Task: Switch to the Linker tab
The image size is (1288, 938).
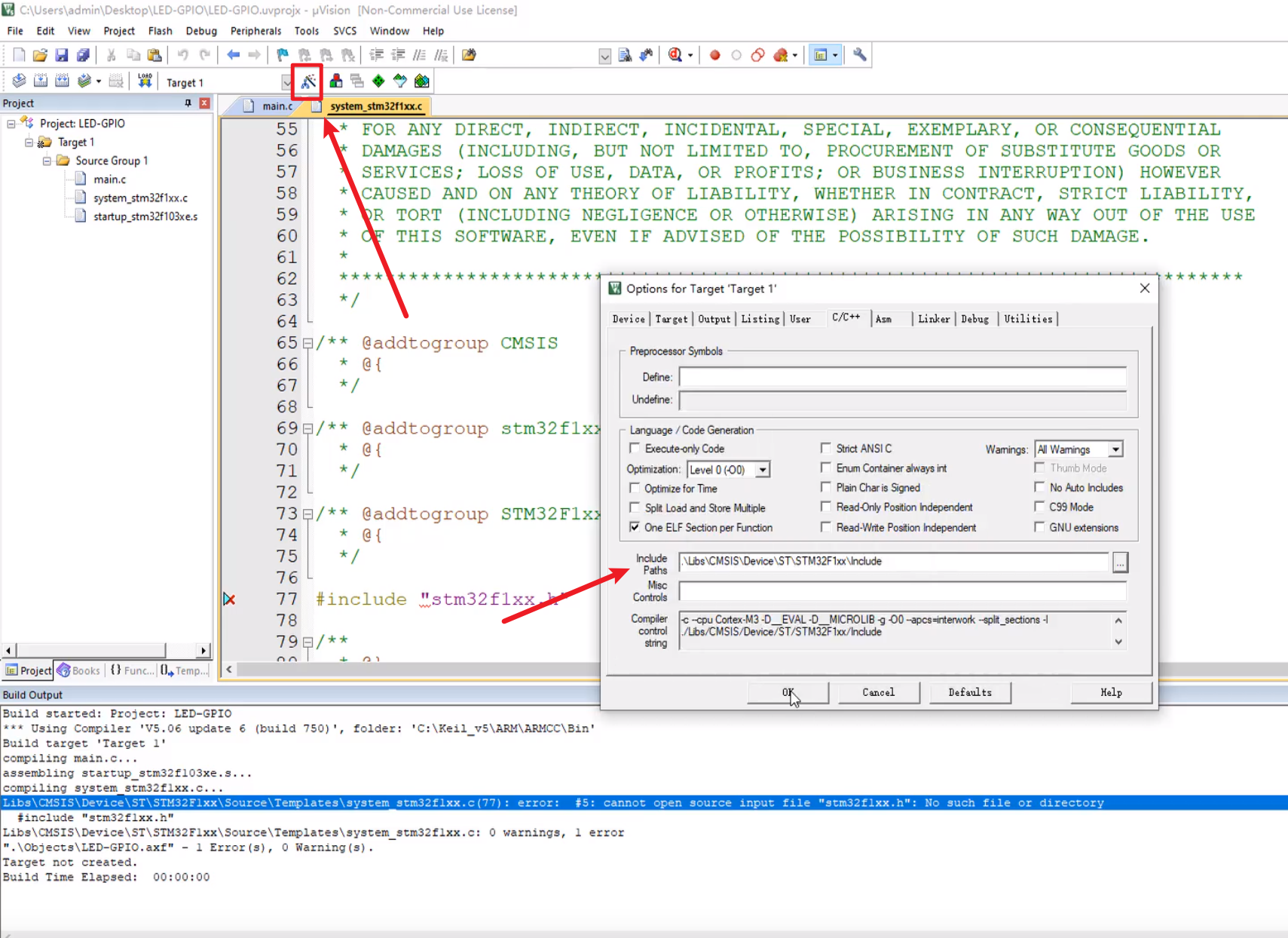Action: [x=933, y=319]
